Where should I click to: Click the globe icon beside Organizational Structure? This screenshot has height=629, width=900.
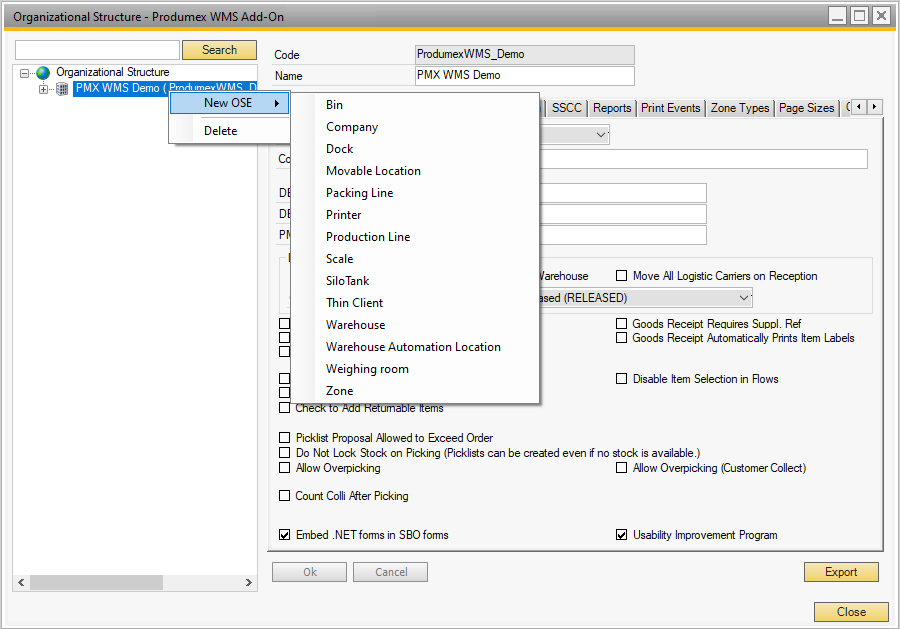(43, 73)
